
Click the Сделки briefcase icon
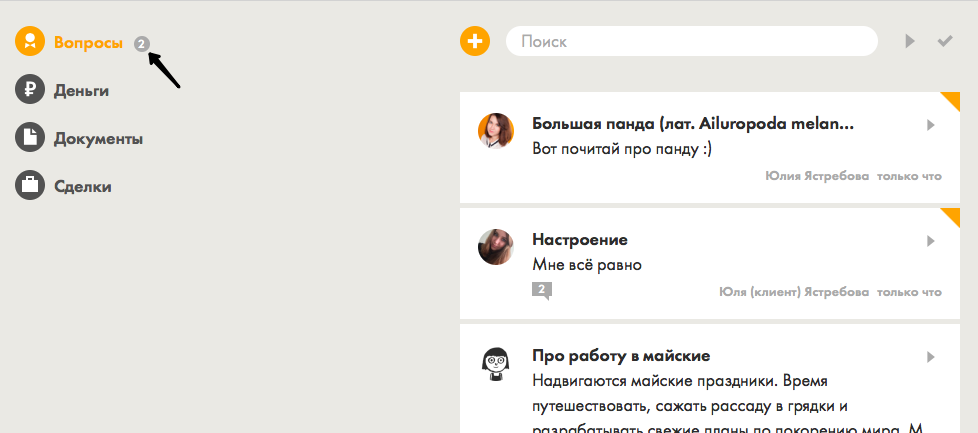point(30,186)
